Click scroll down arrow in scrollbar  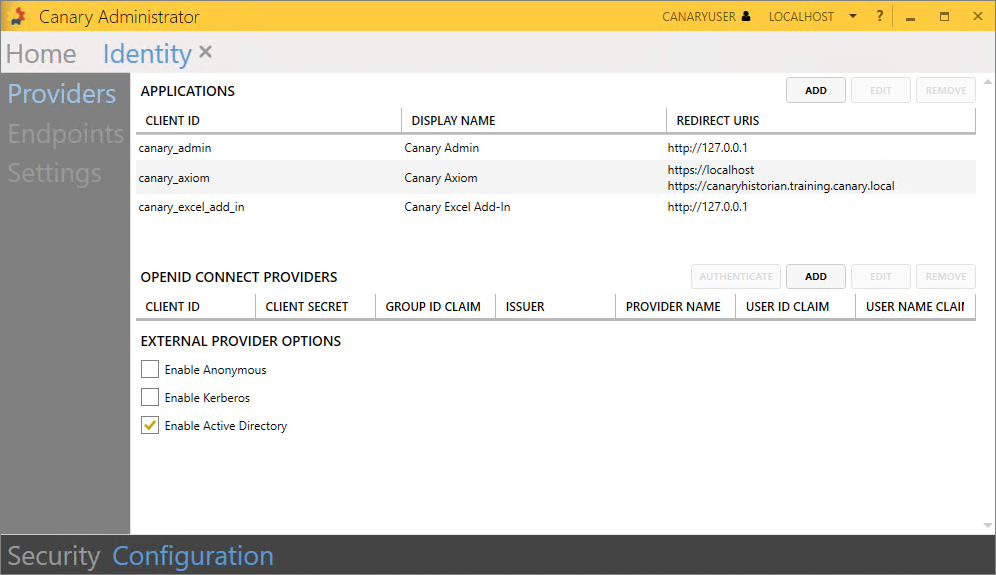(x=987, y=526)
